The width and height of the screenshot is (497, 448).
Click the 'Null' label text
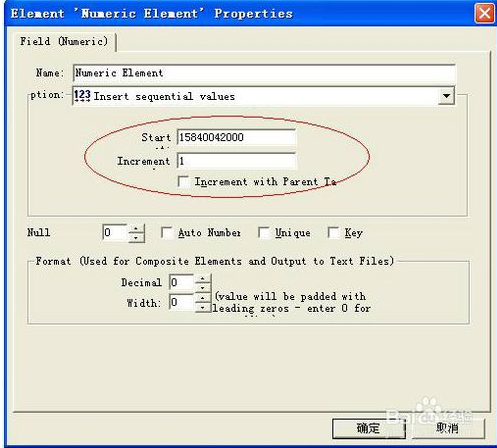pyautogui.click(x=39, y=232)
